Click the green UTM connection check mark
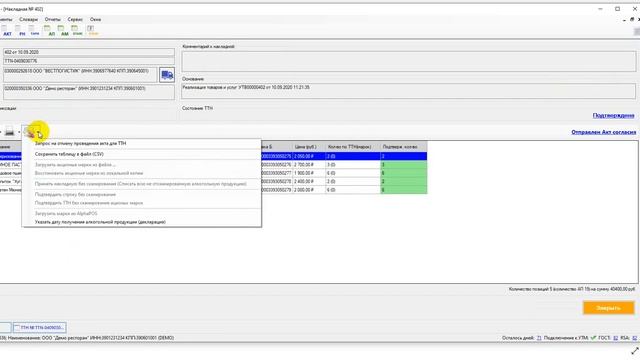This screenshot has height=360, width=640. (593, 338)
